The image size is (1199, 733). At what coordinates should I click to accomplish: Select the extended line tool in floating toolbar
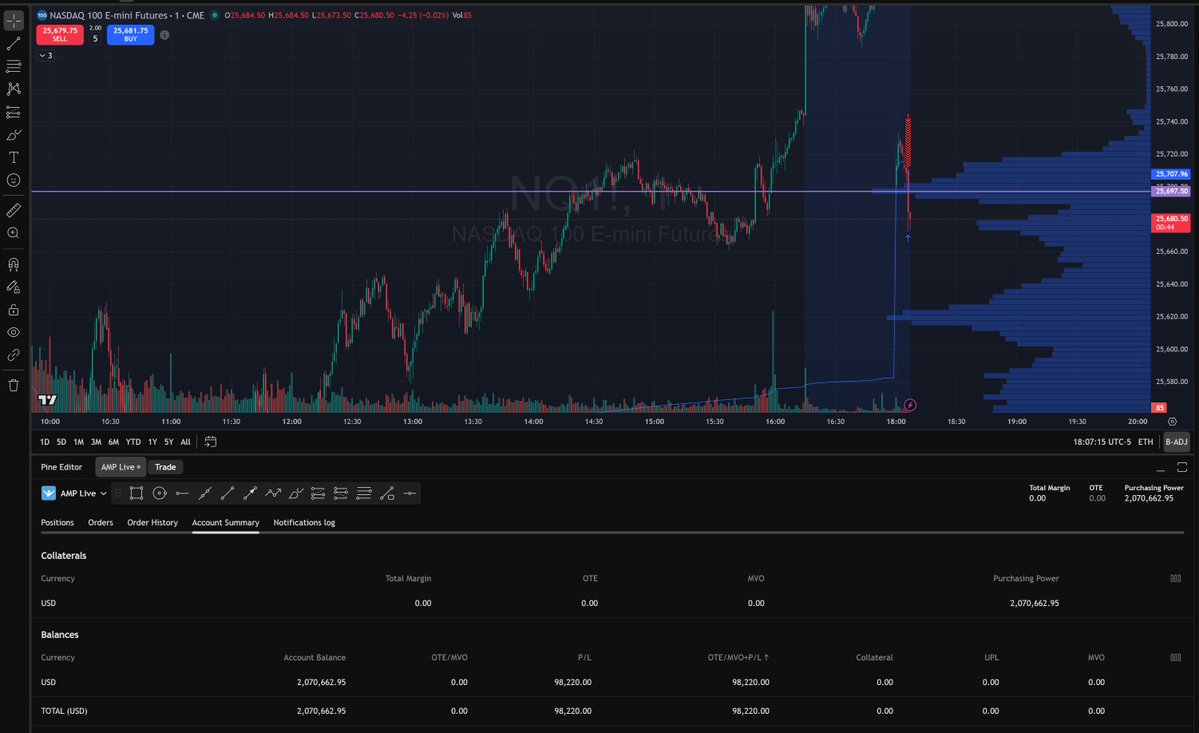[205, 494]
